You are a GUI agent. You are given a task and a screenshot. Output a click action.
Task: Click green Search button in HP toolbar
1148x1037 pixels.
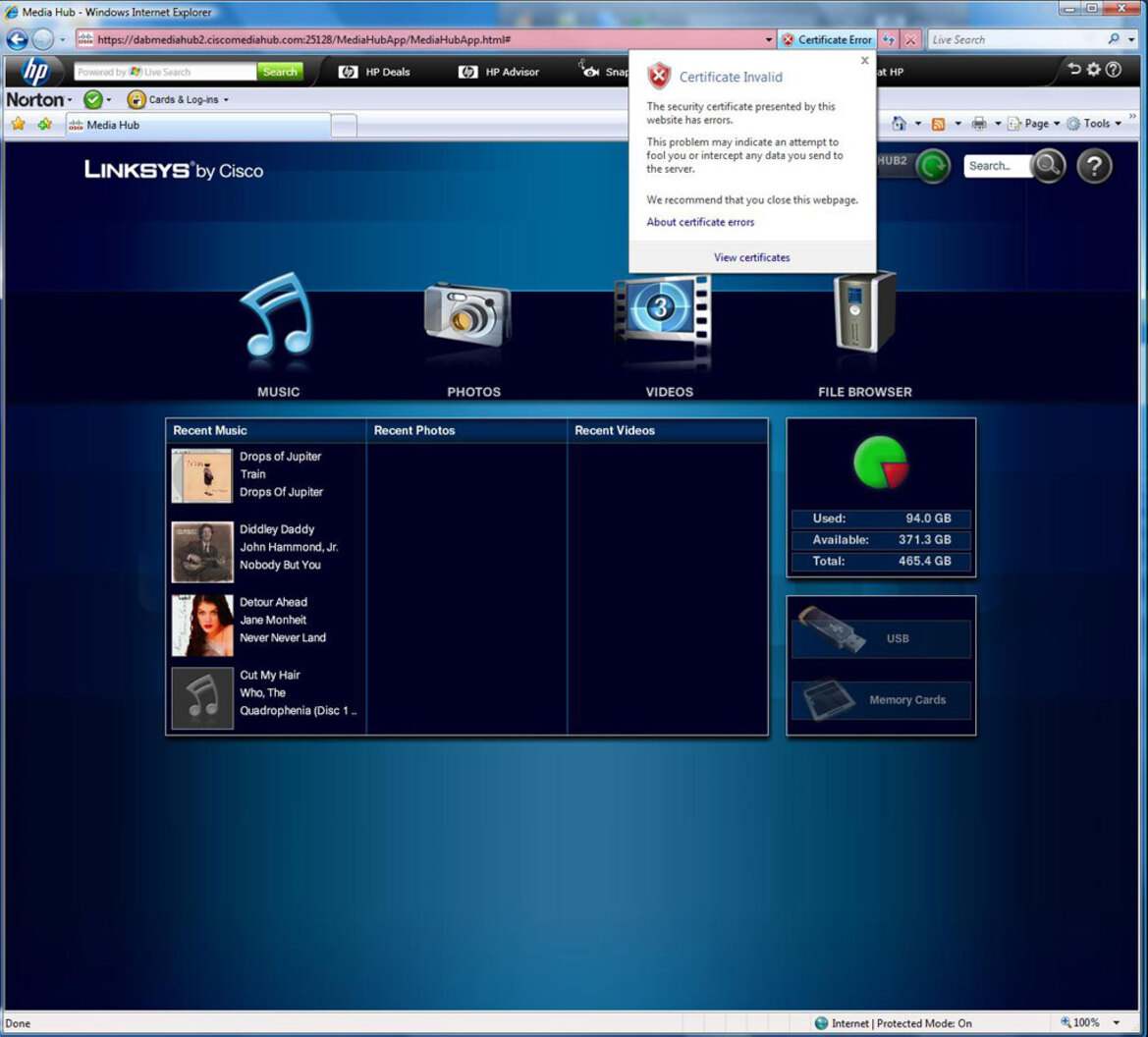click(280, 72)
